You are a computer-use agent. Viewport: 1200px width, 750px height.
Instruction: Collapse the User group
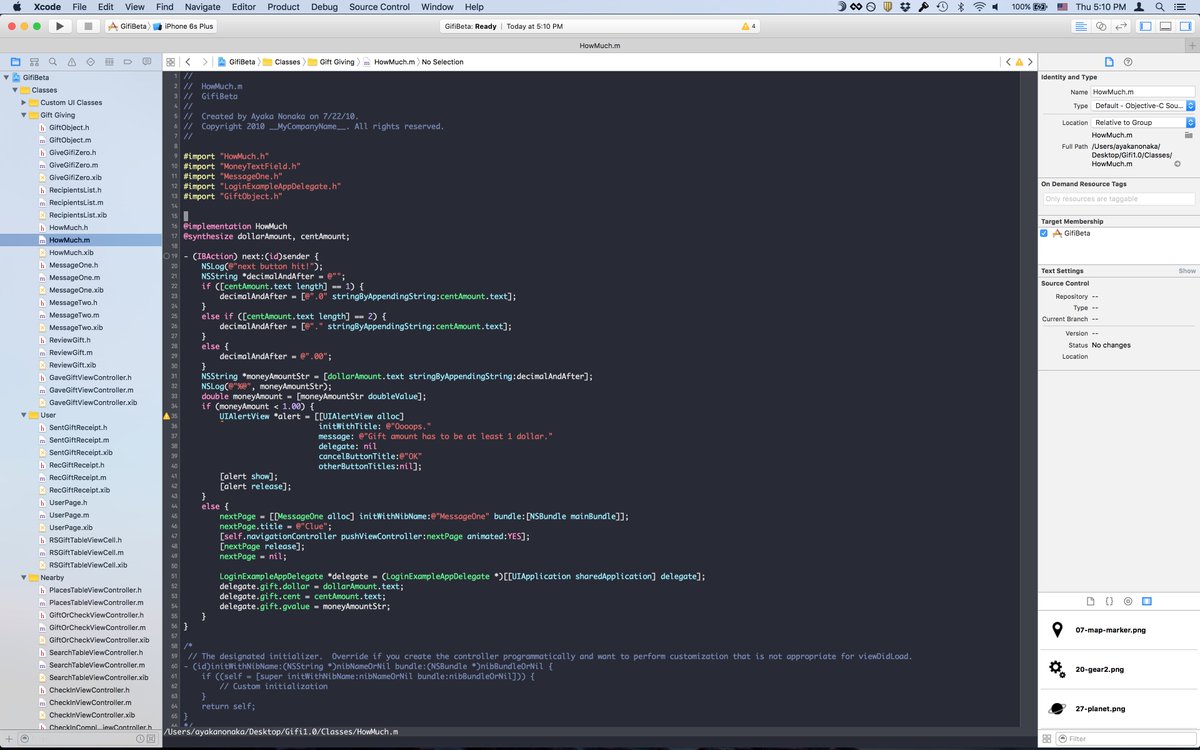tap(24, 415)
